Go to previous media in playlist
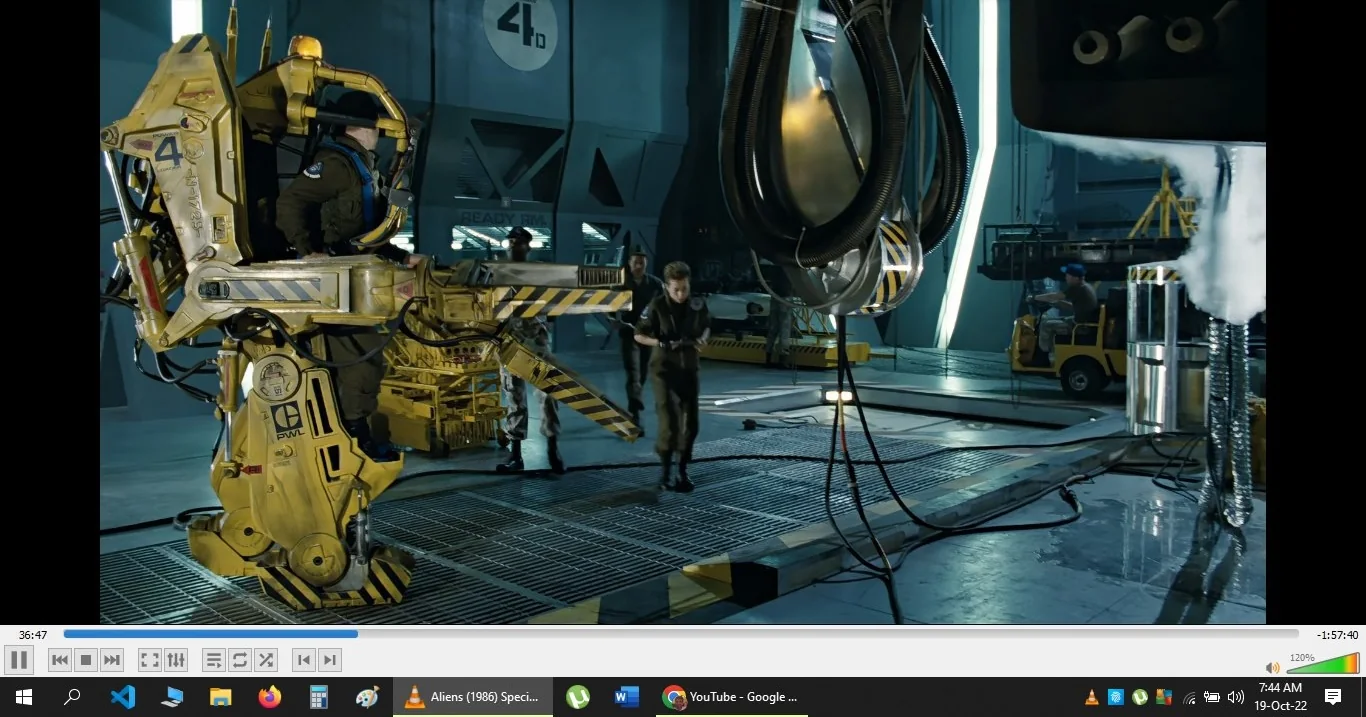1366x717 pixels. pyautogui.click(x=60, y=660)
